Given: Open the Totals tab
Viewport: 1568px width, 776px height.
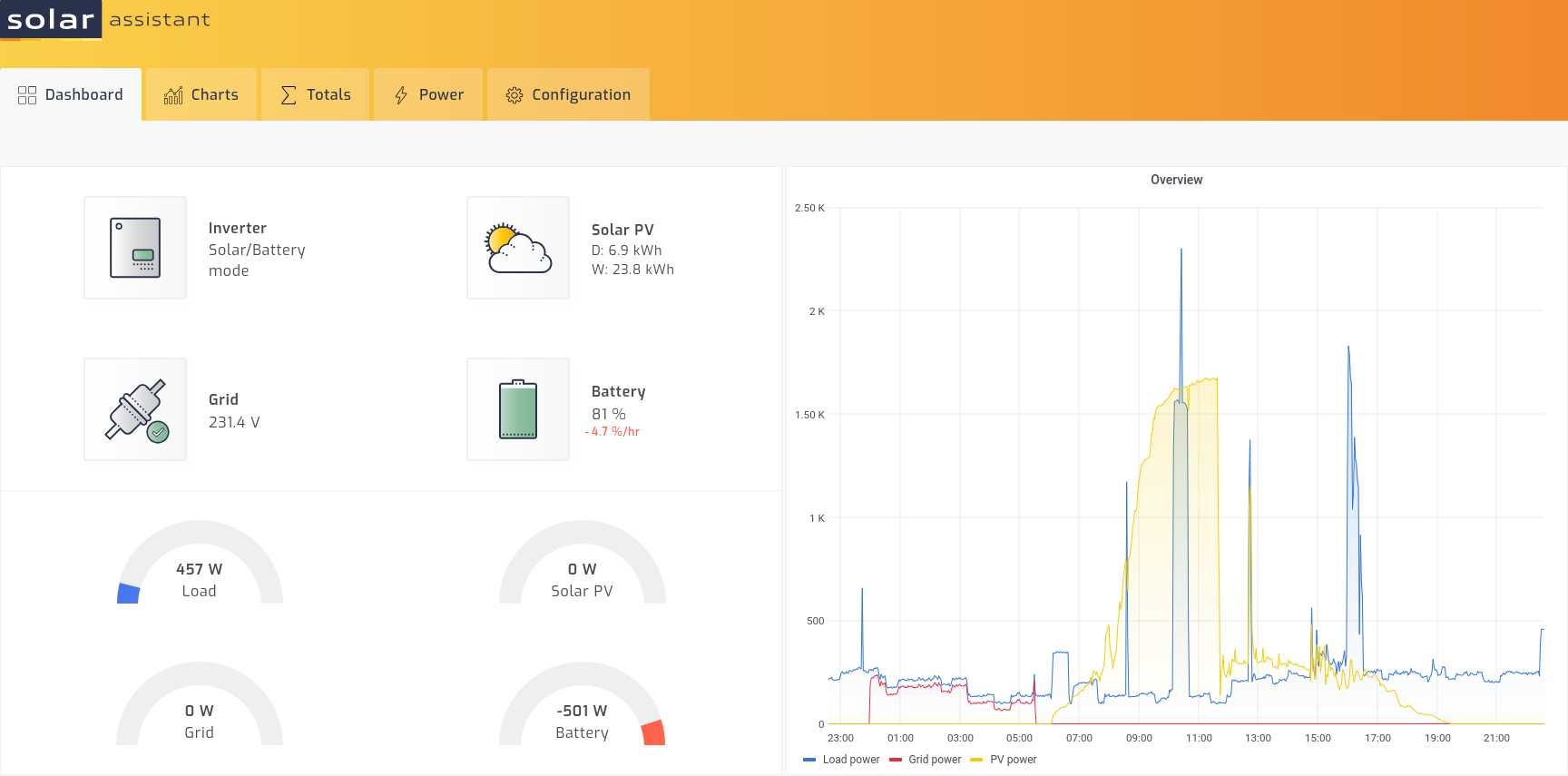Looking at the screenshot, I should tap(315, 94).
